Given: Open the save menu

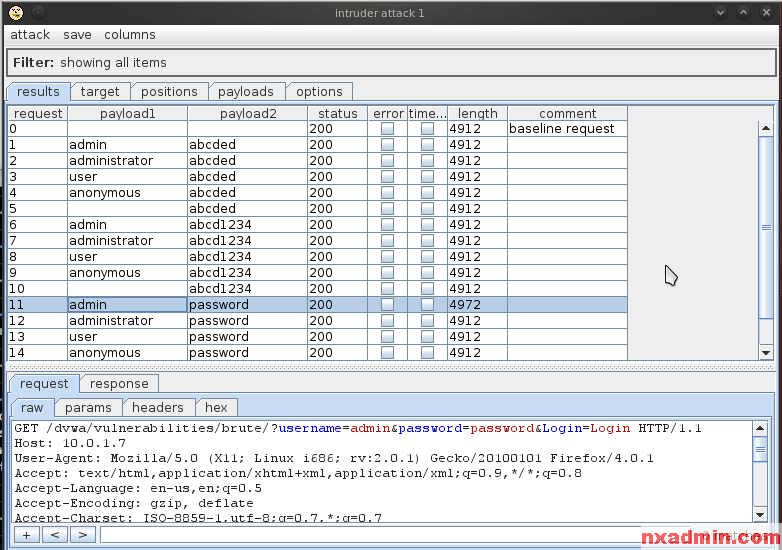Looking at the screenshot, I should click(x=77, y=35).
